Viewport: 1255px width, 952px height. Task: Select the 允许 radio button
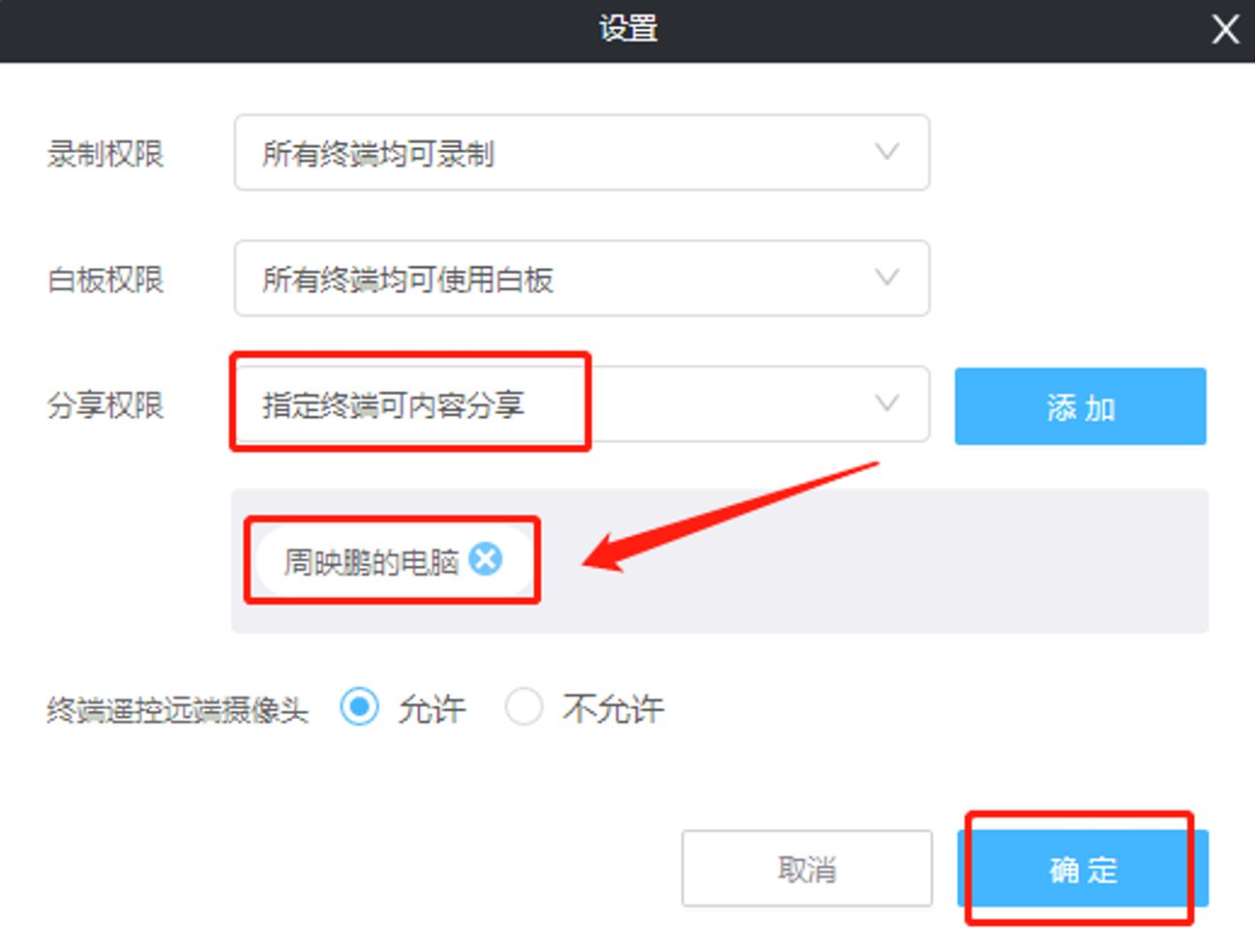[x=359, y=707]
